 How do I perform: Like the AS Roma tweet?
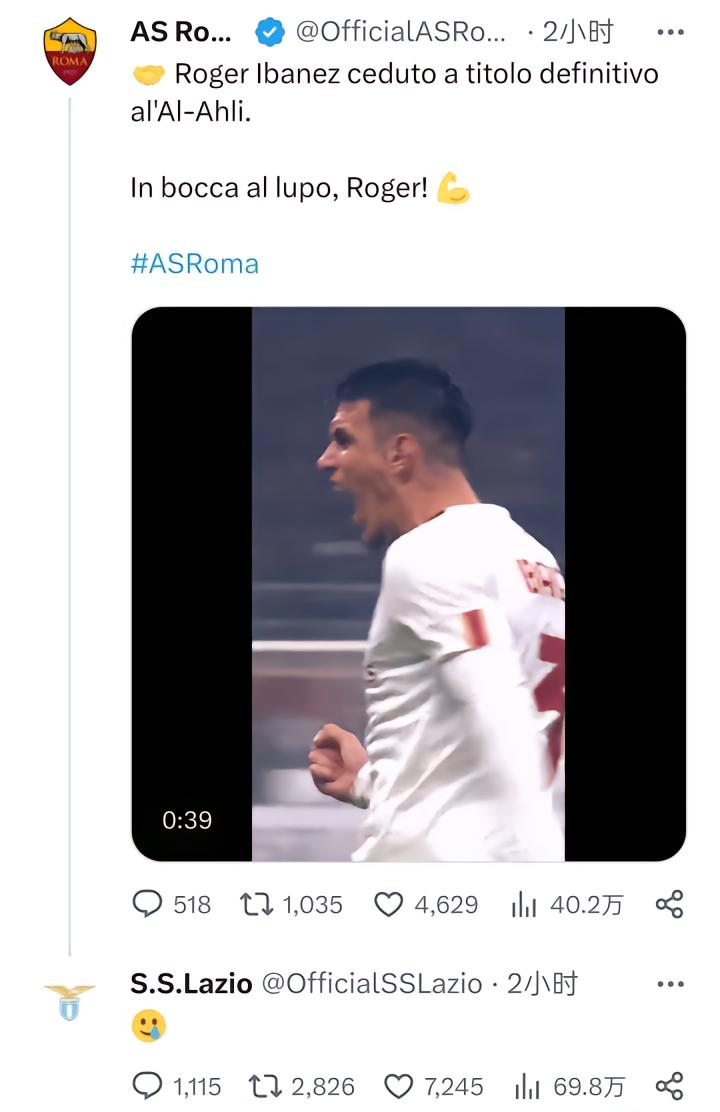click(x=388, y=905)
